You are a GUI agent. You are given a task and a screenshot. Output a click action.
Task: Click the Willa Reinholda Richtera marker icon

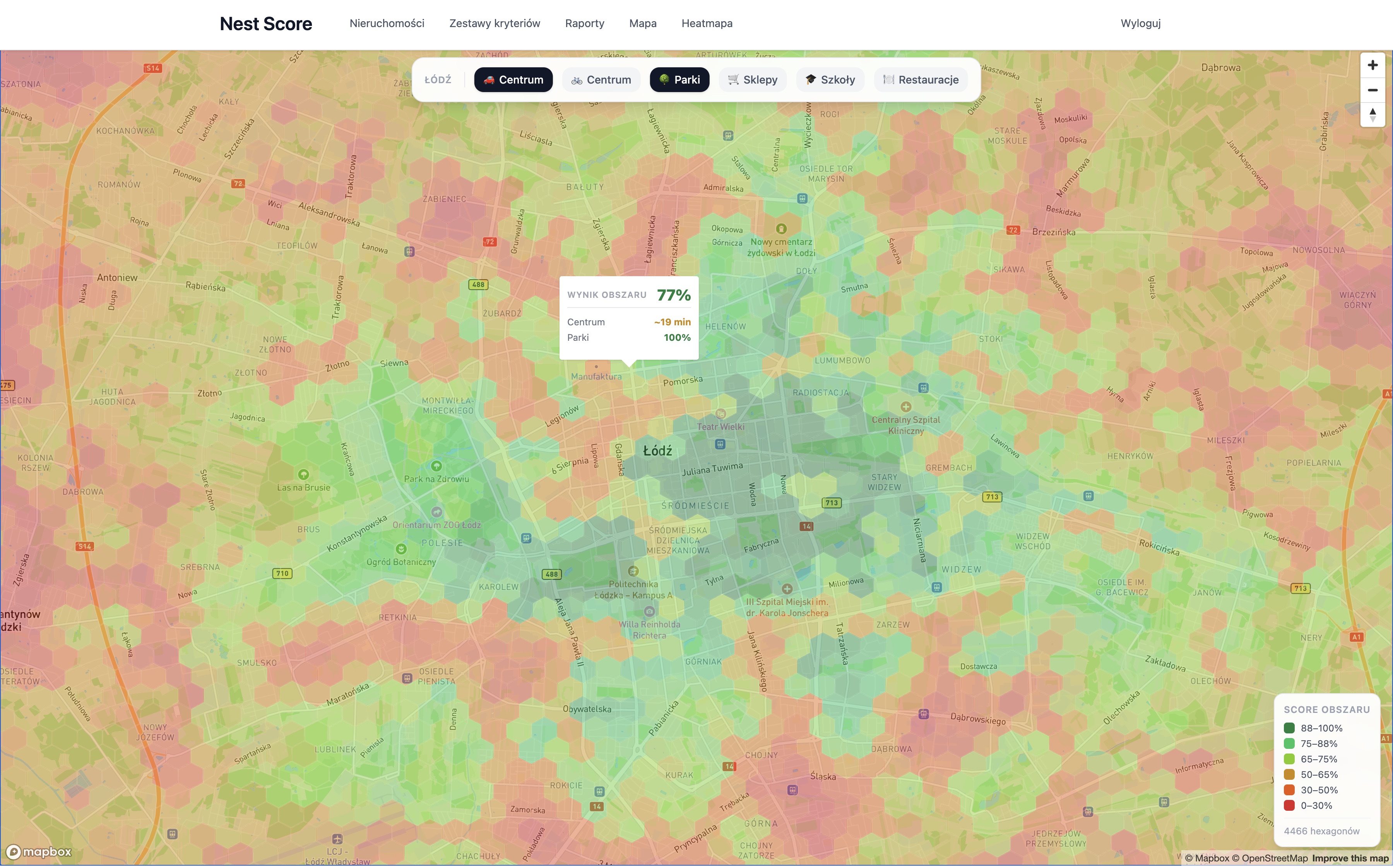coord(649,612)
